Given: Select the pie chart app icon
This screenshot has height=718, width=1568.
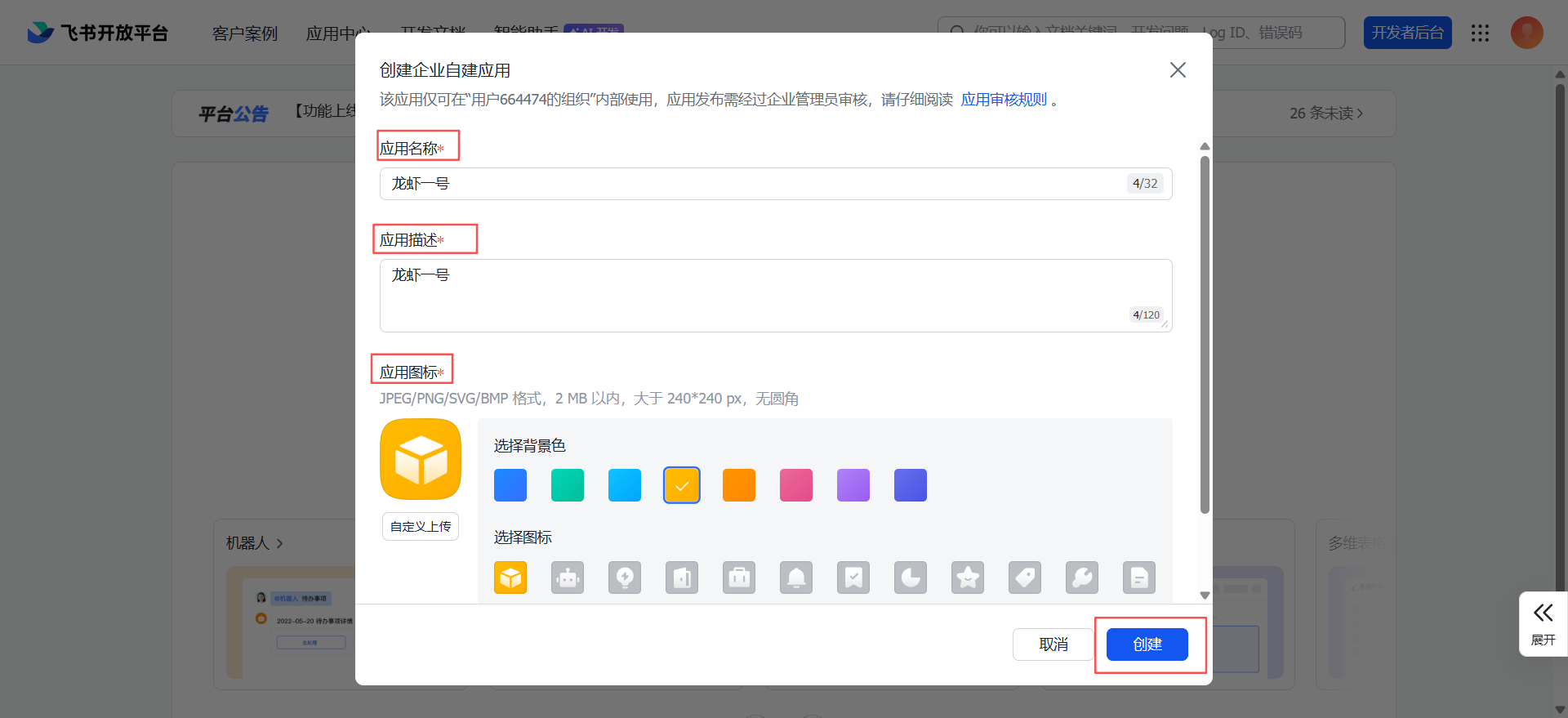Looking at the screenshot, I should (x=911, y=578).
